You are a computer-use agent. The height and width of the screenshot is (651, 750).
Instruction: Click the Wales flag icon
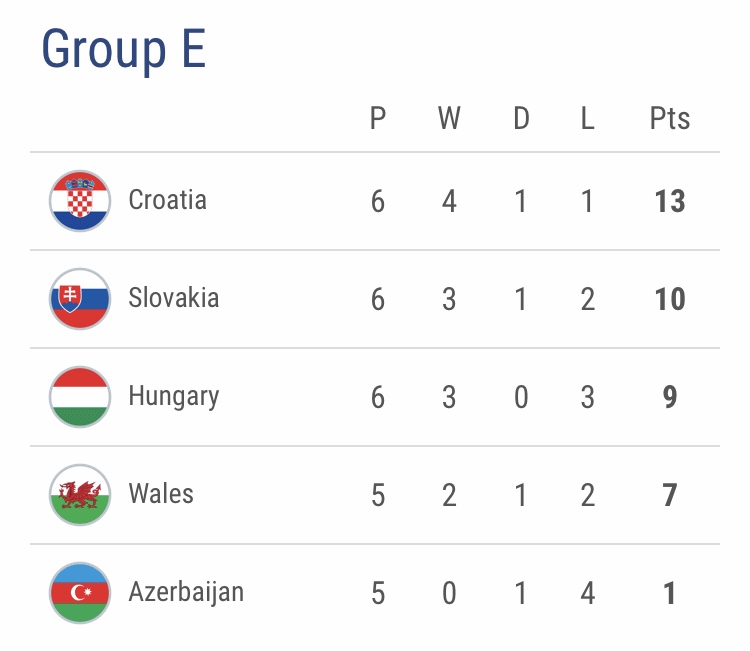pyautogui.click(x=80, y=495)
